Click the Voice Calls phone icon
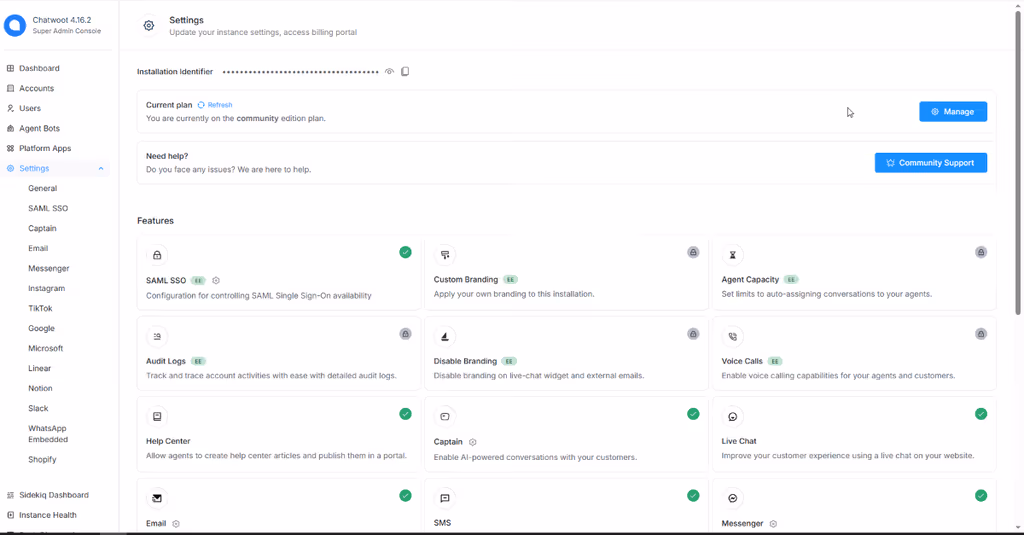Screen dimensions: 1024x535 pos(733,336)
